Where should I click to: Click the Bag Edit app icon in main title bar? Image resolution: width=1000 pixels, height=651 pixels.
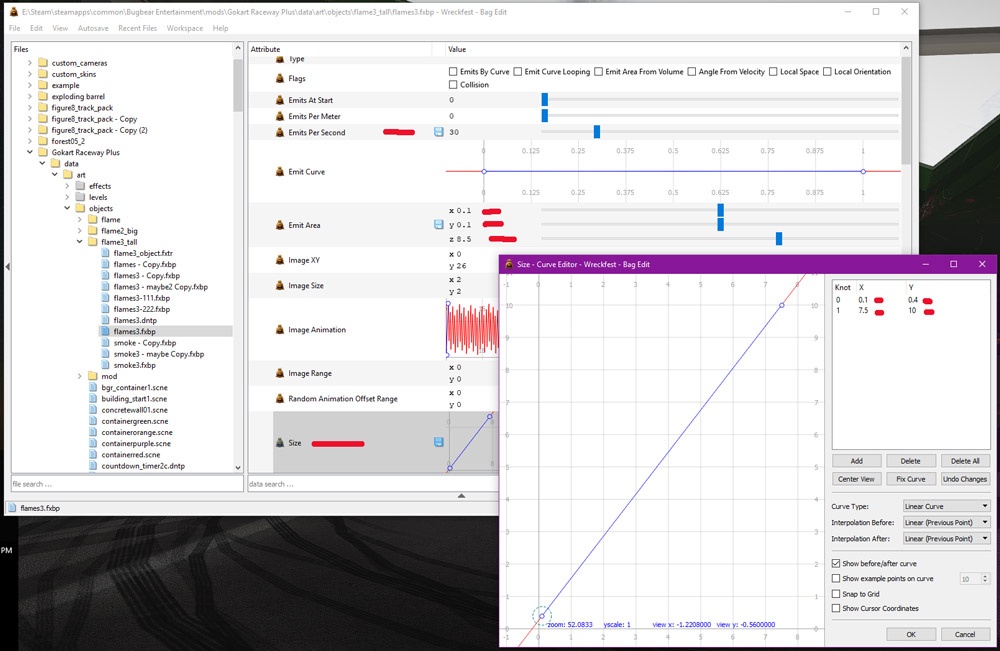[13, 12]
